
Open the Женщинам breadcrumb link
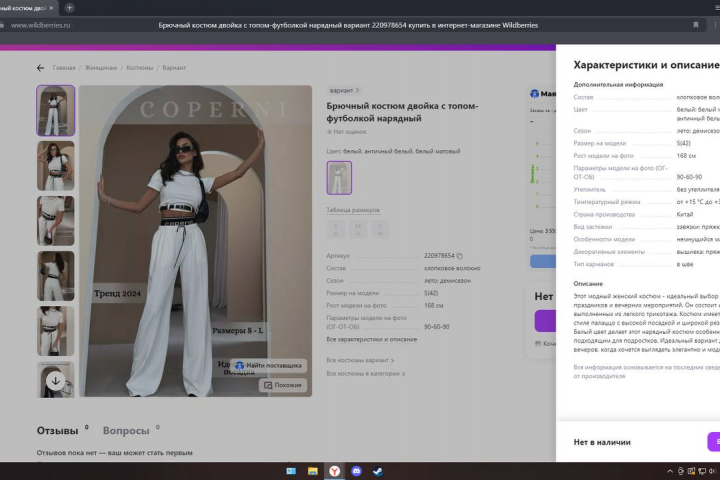tap(101, 68)
